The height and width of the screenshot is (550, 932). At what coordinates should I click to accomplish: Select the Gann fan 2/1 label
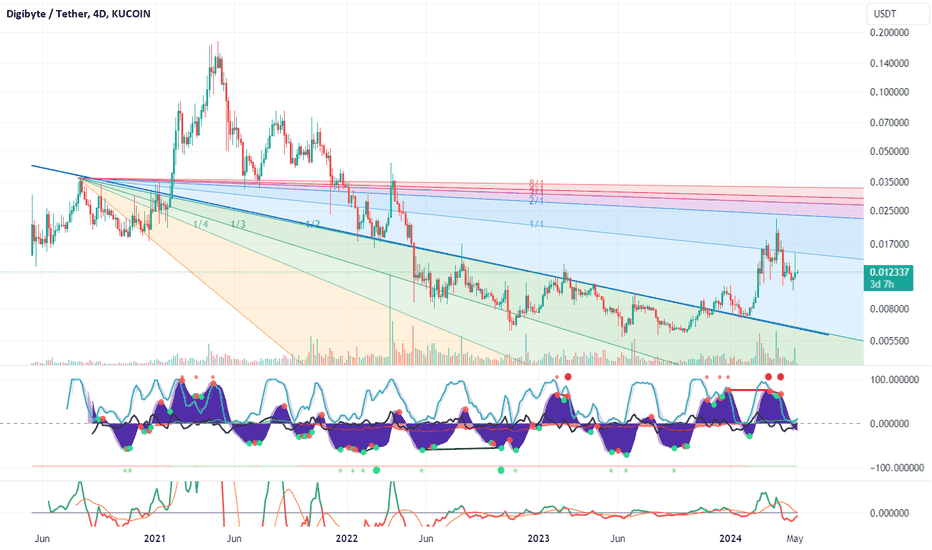pos(537,202)
